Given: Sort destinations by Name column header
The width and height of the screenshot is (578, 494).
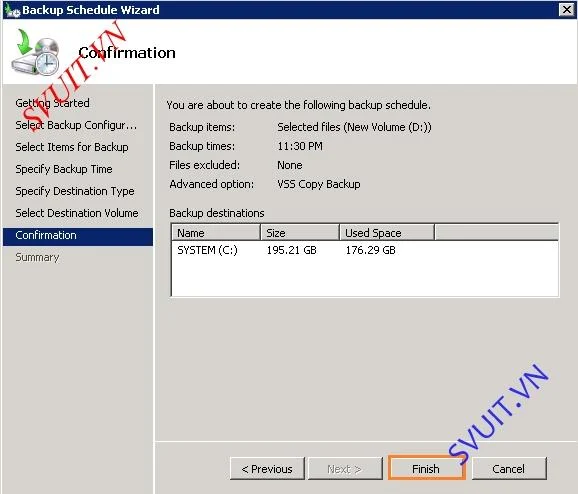Looking at the screenshot, I should 216,233.
